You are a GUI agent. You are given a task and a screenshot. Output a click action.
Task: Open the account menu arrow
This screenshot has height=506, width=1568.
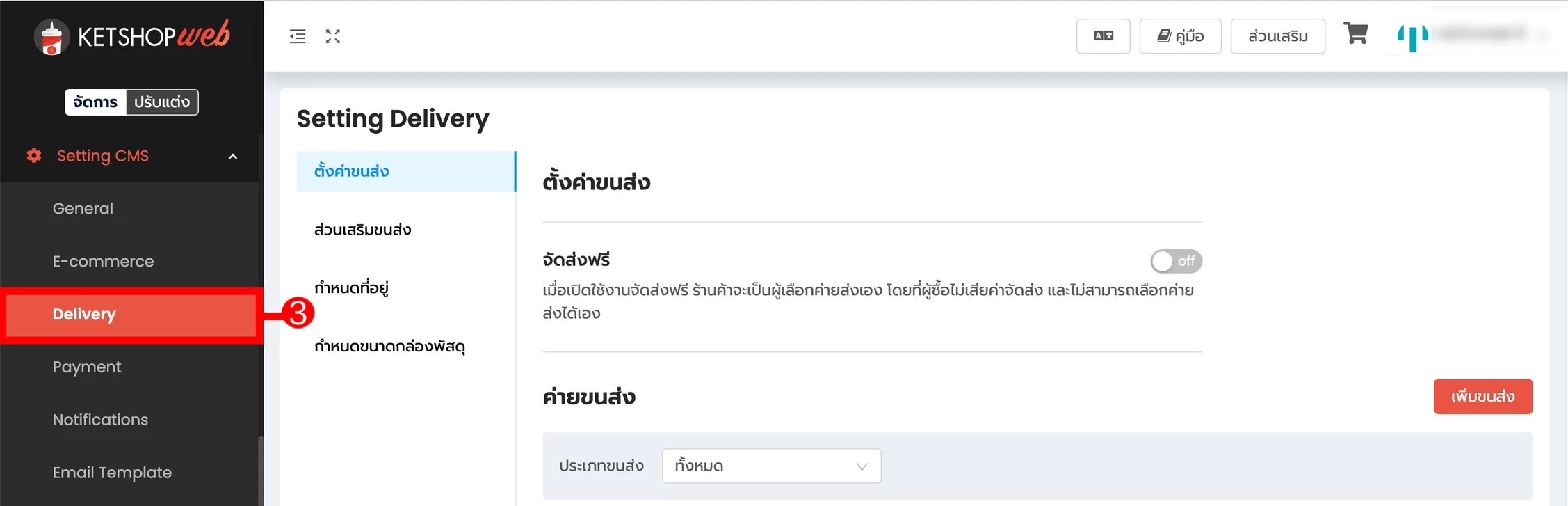1544,36
